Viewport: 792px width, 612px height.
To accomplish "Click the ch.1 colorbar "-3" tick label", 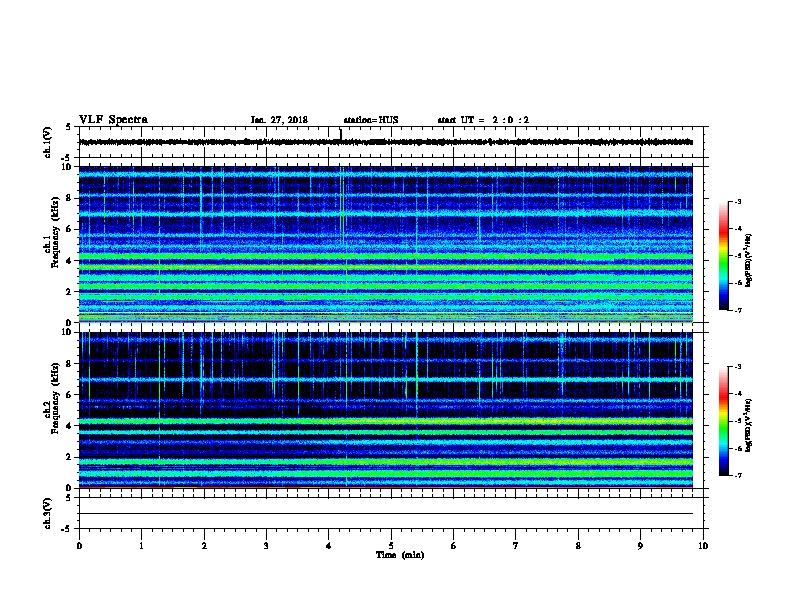I will 737,201.
